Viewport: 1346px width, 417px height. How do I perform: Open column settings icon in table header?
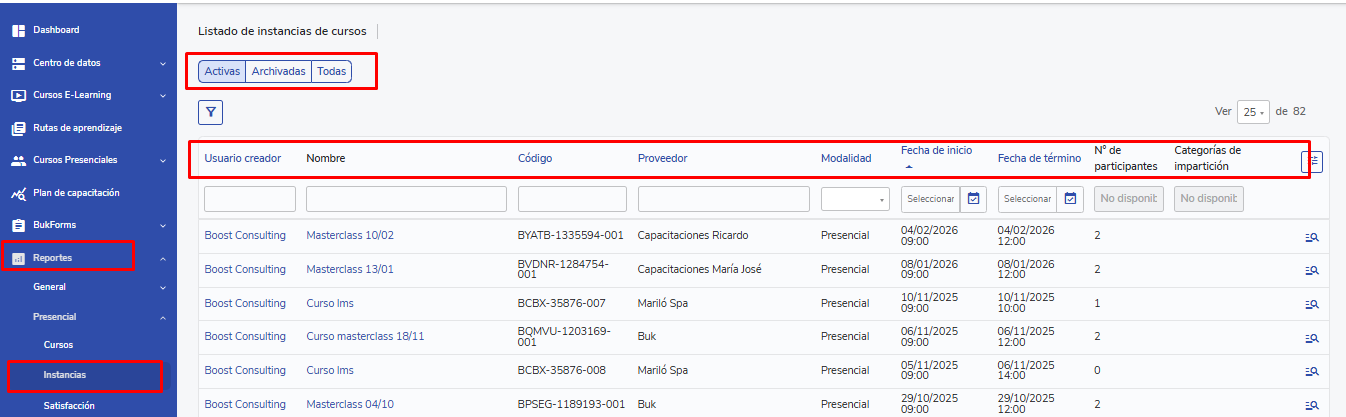pyautogui.click(x=1311, y=161)
